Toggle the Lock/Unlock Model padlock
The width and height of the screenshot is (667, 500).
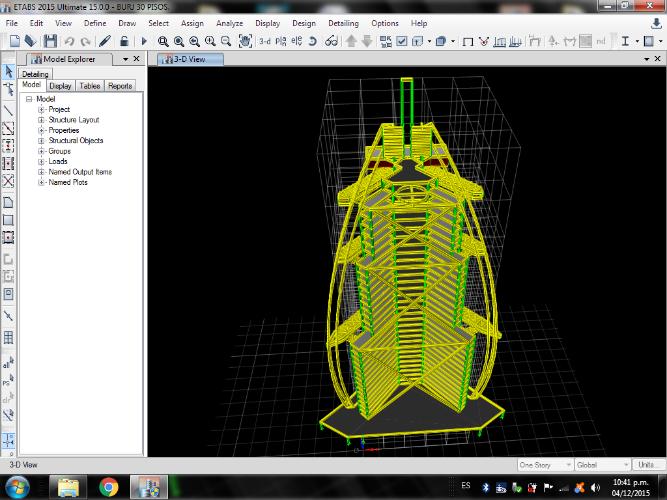point(124,41)
